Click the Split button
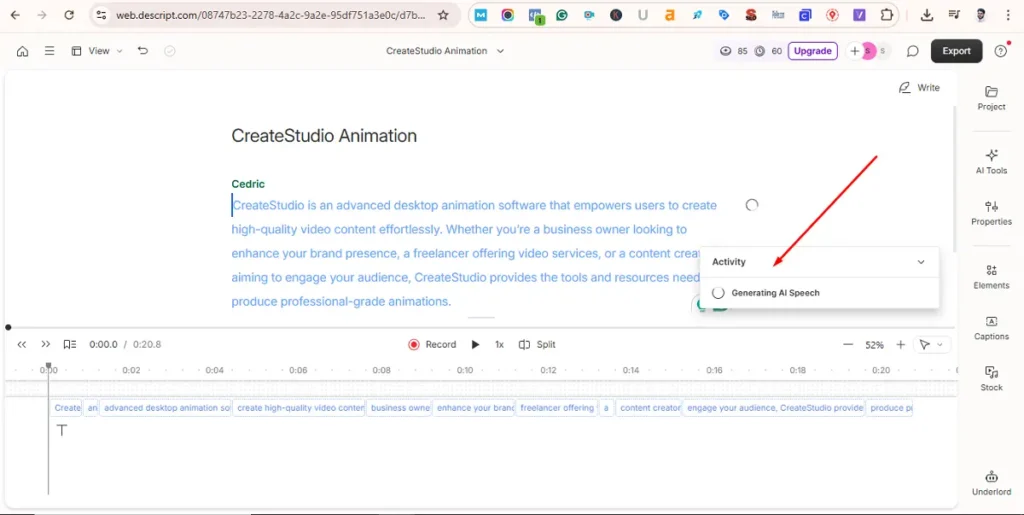This screenshot has height=515, width=1024. point(537,344)
